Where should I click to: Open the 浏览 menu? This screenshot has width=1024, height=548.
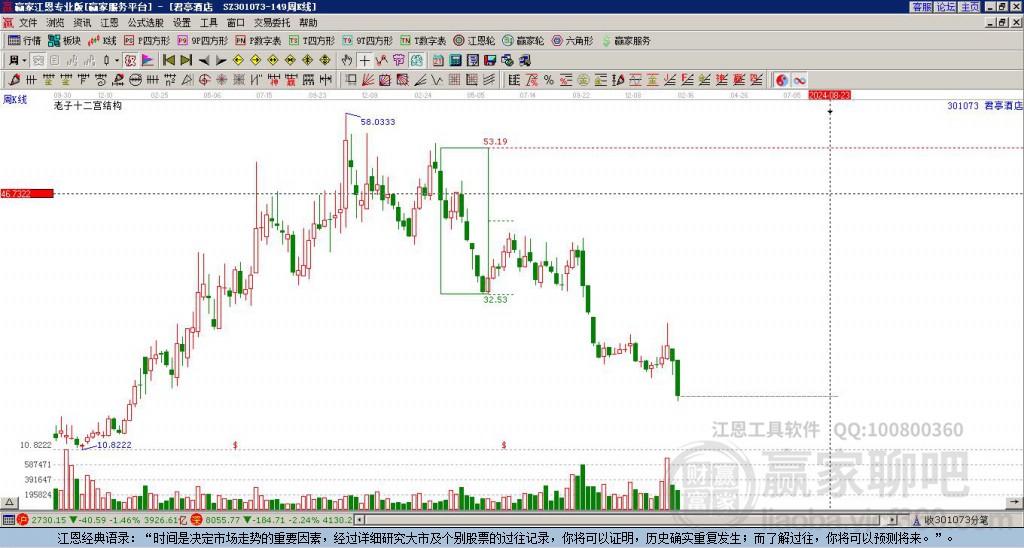tap(55, 23)
